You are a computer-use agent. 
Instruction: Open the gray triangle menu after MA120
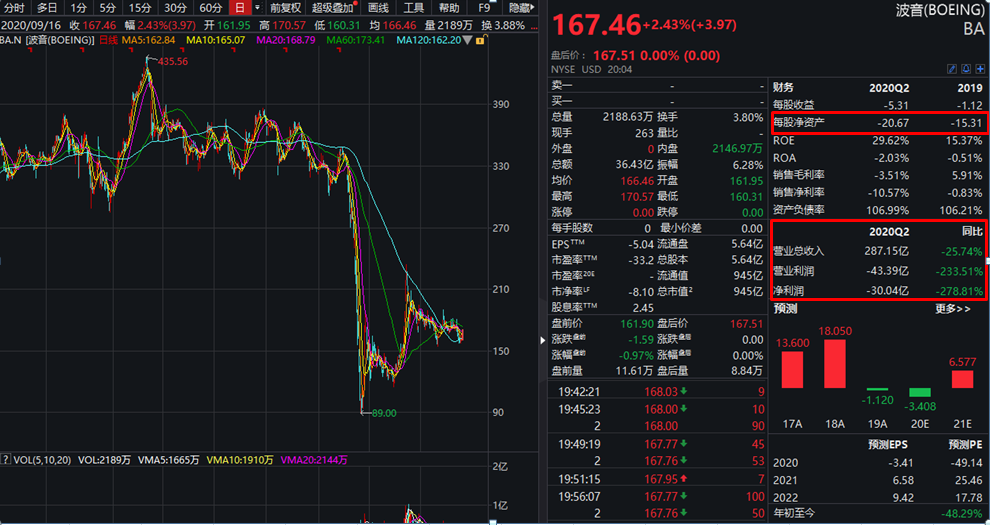pyautogui.click(x=467, y=40)
